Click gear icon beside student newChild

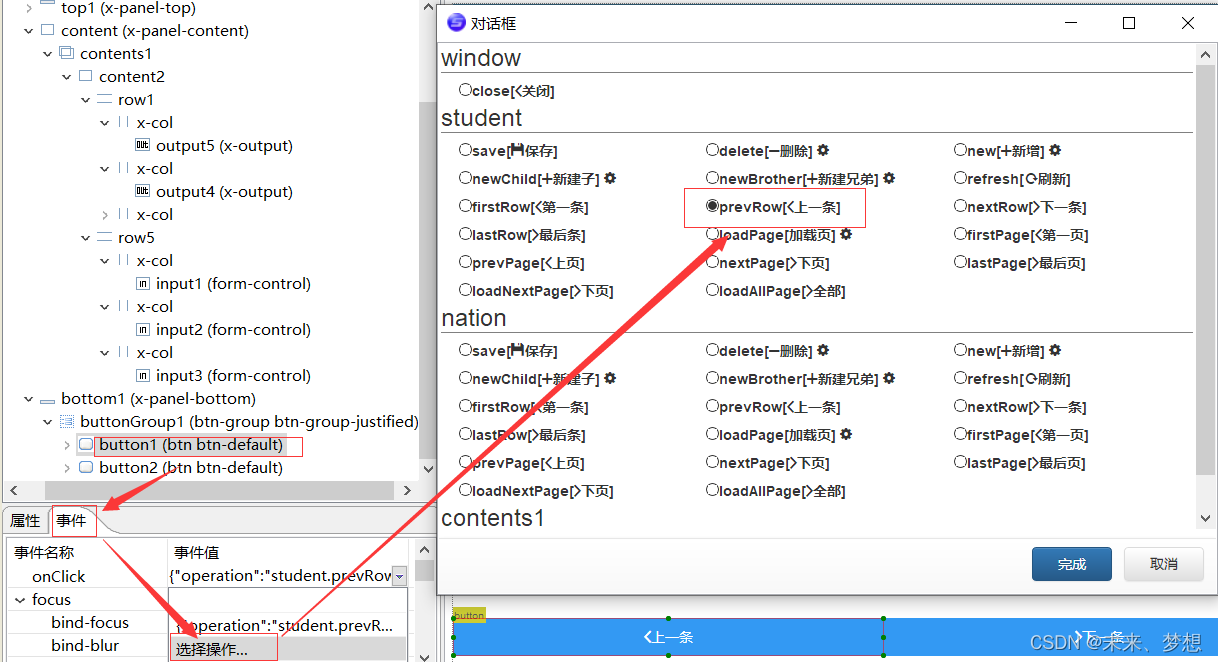point(610,178)
